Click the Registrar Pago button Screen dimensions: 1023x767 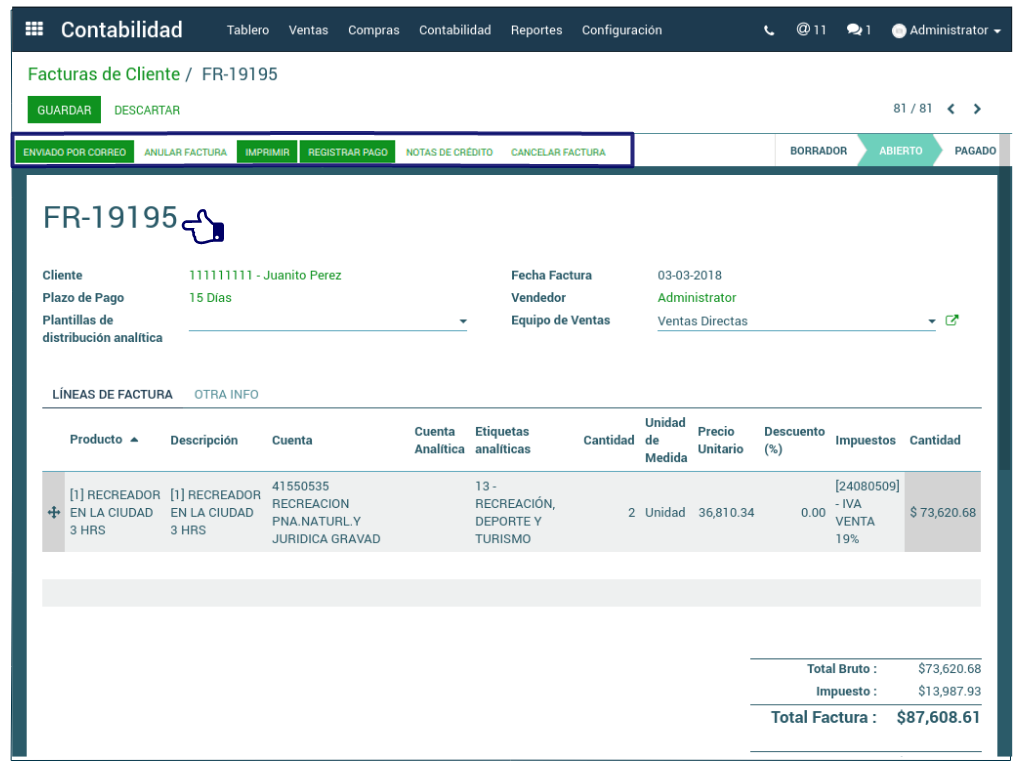point(347,152)
